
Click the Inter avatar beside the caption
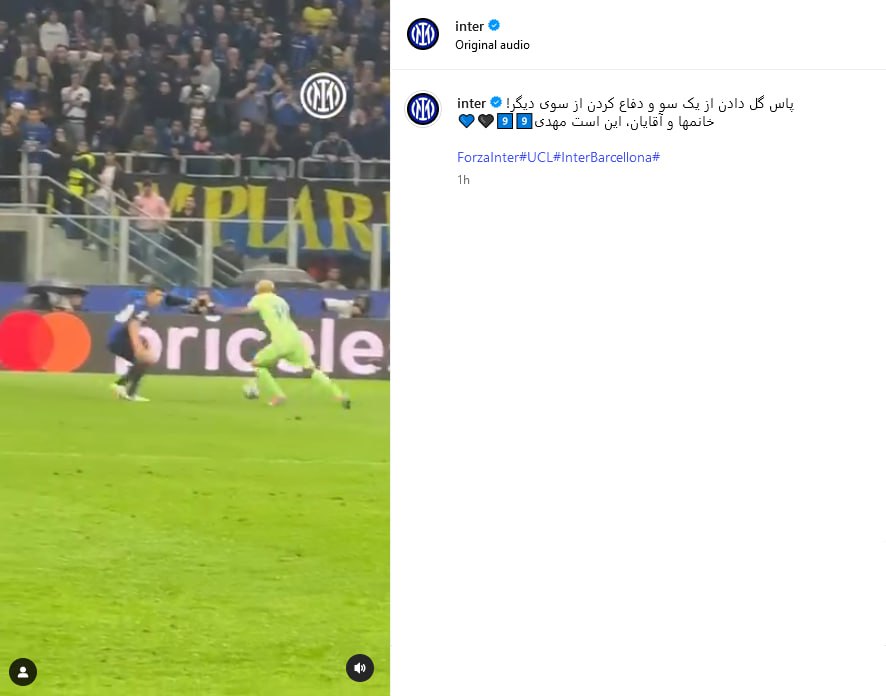click(x=423, y=108)
